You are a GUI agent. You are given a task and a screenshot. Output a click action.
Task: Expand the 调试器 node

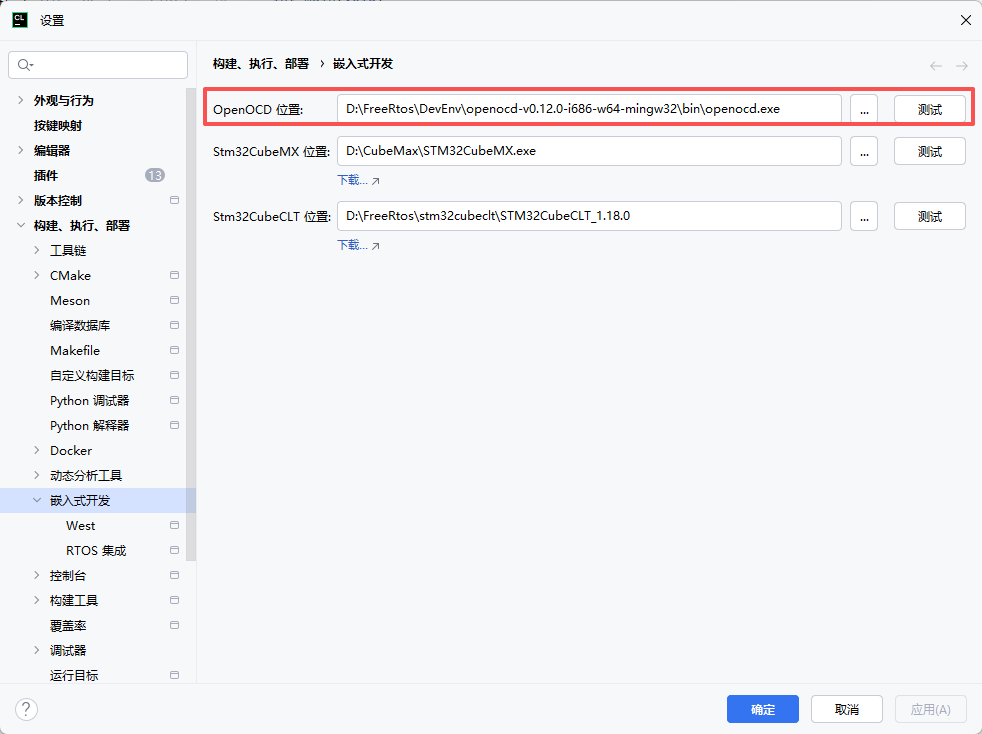tap(36, 651)
